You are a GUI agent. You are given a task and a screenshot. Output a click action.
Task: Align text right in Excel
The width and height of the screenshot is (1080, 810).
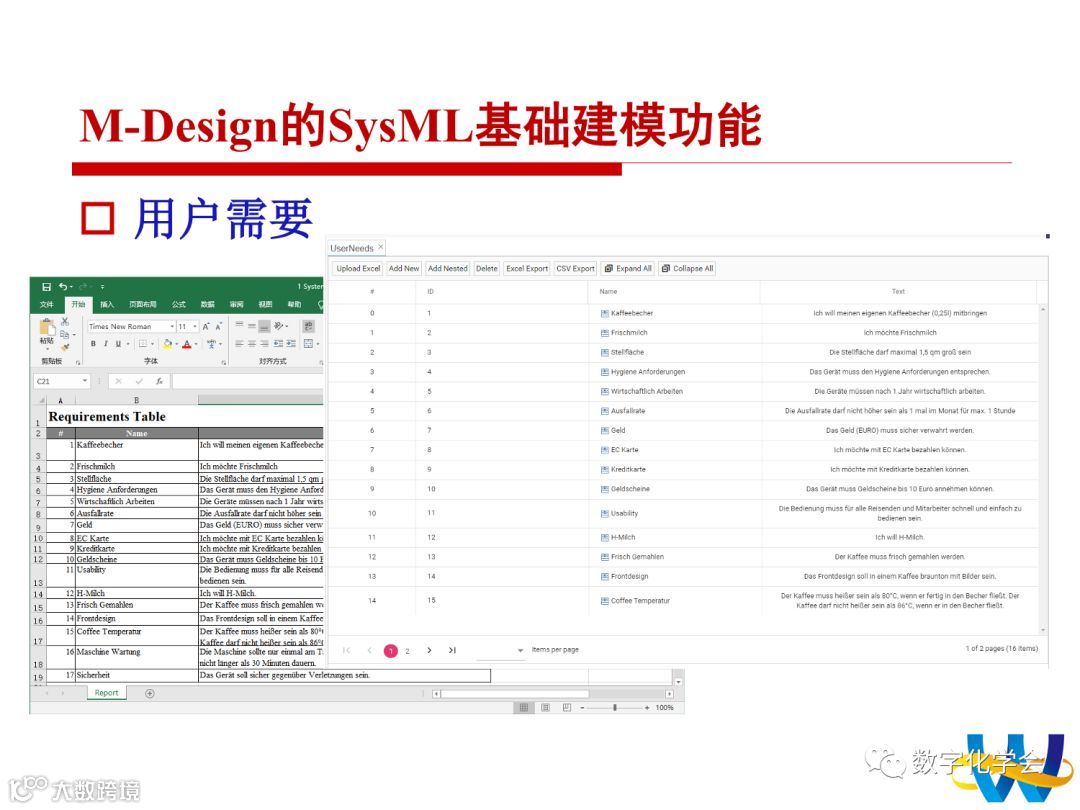(264, 344)
